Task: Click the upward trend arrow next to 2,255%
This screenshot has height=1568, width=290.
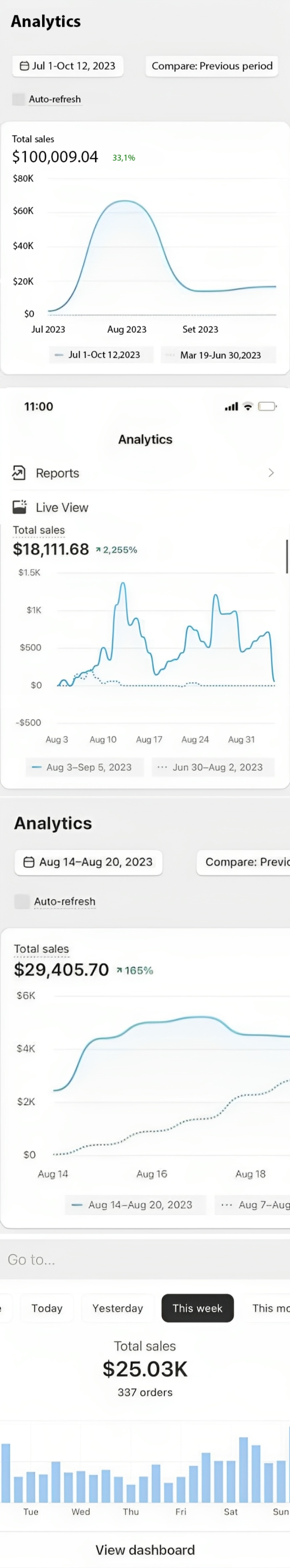Action: 97,550
